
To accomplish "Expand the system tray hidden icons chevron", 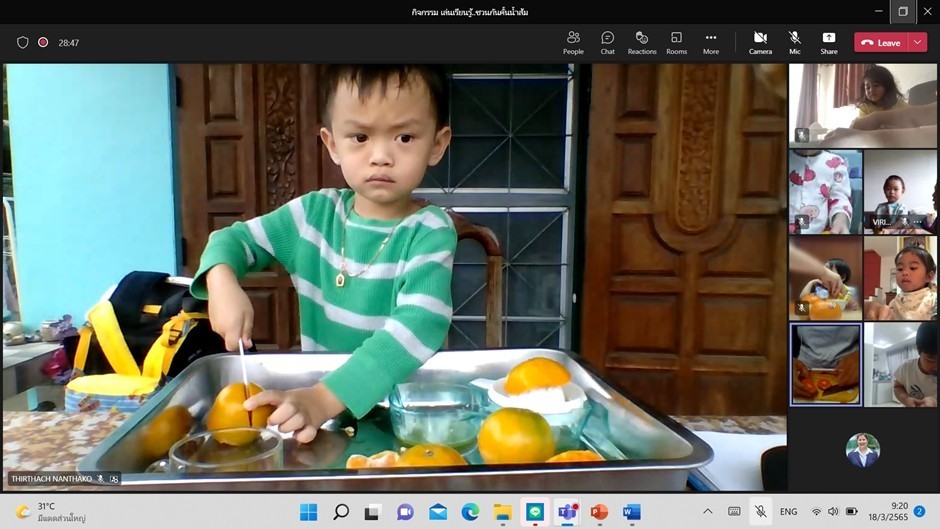I will (708, 512).
